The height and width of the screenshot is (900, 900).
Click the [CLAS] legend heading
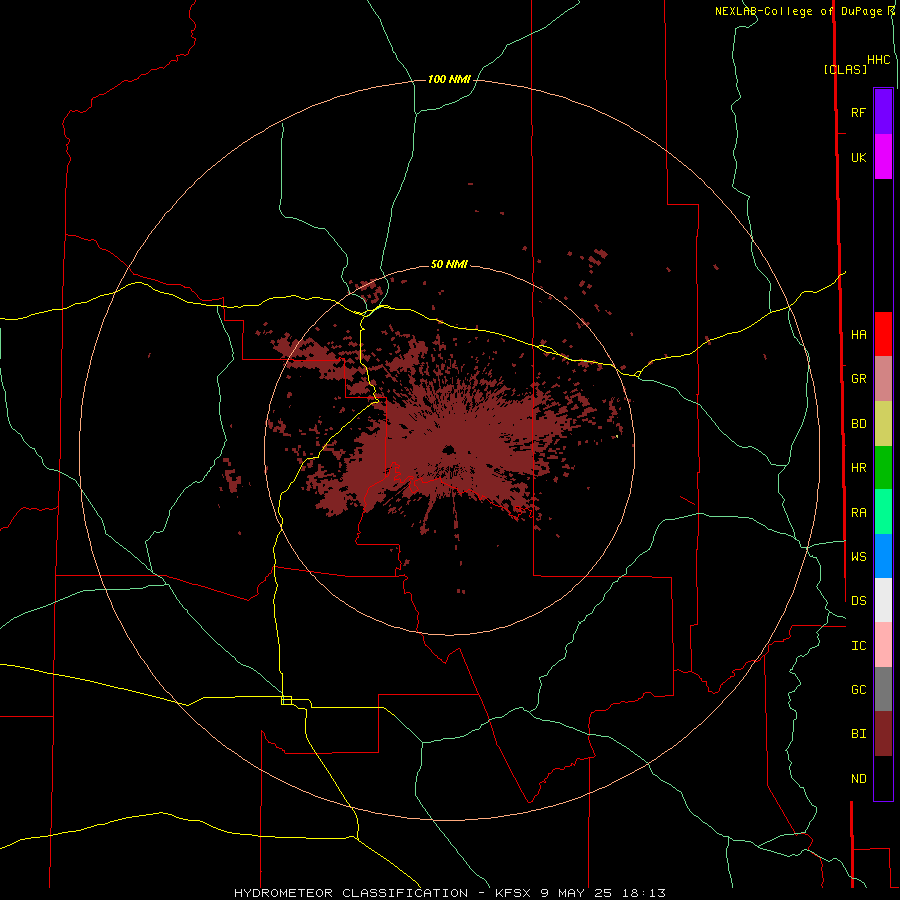845,70
